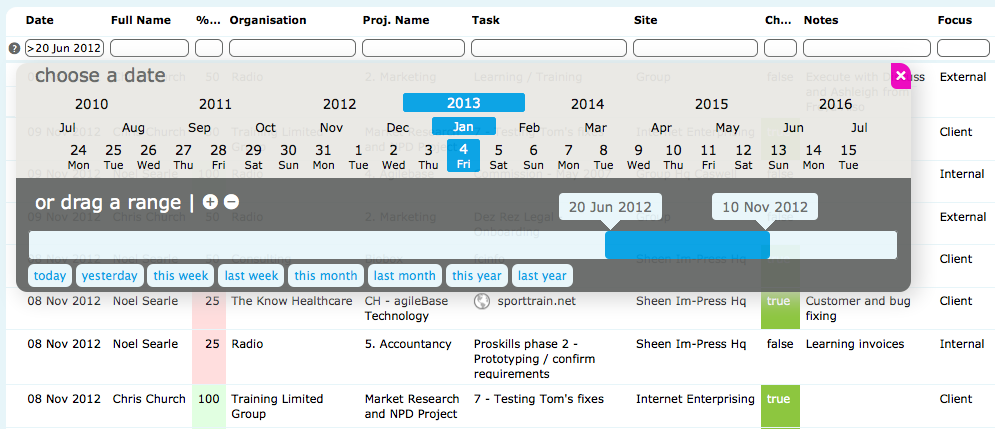Image resolution: width=995 pixels, height=429 pixels.
Task: Click the Organisation filter input field
Action: click(x=291, y=48)
